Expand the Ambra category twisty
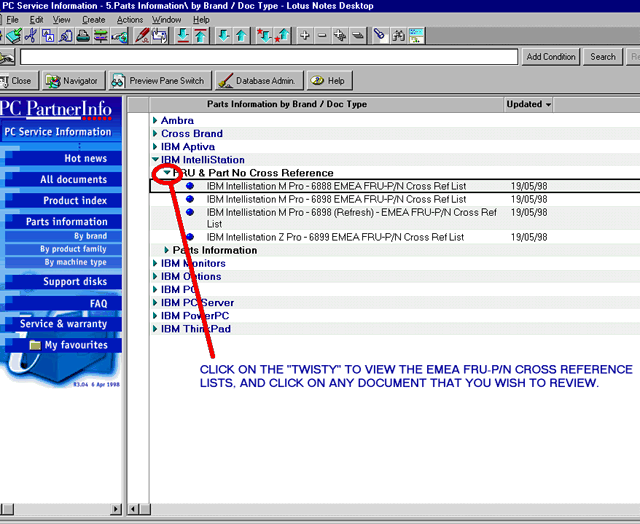The width and height of the screenshot is (640, 524). pos(155,121)
